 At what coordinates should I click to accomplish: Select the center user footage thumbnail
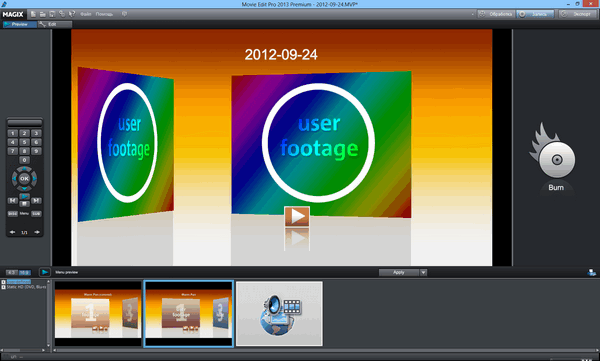[321, 144]
